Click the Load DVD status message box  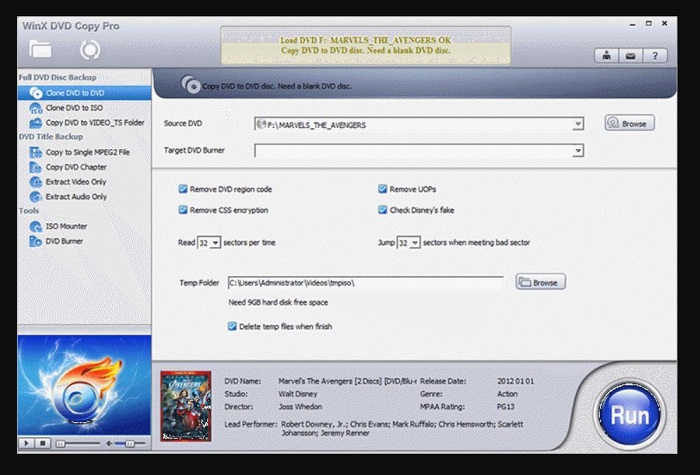click(x=366, y=45)
